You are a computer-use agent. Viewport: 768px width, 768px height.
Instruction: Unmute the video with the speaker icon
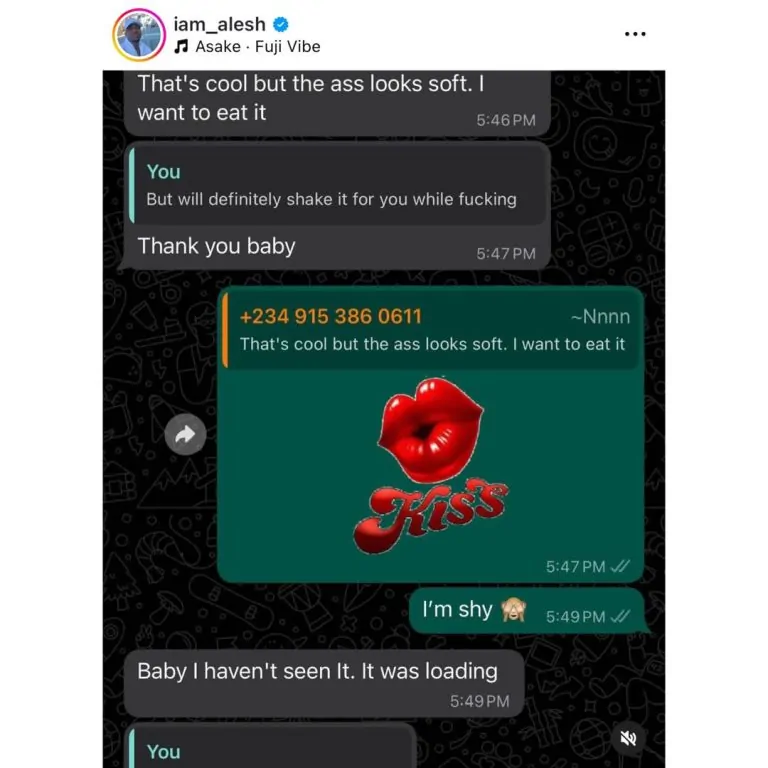tap(628, 738)
